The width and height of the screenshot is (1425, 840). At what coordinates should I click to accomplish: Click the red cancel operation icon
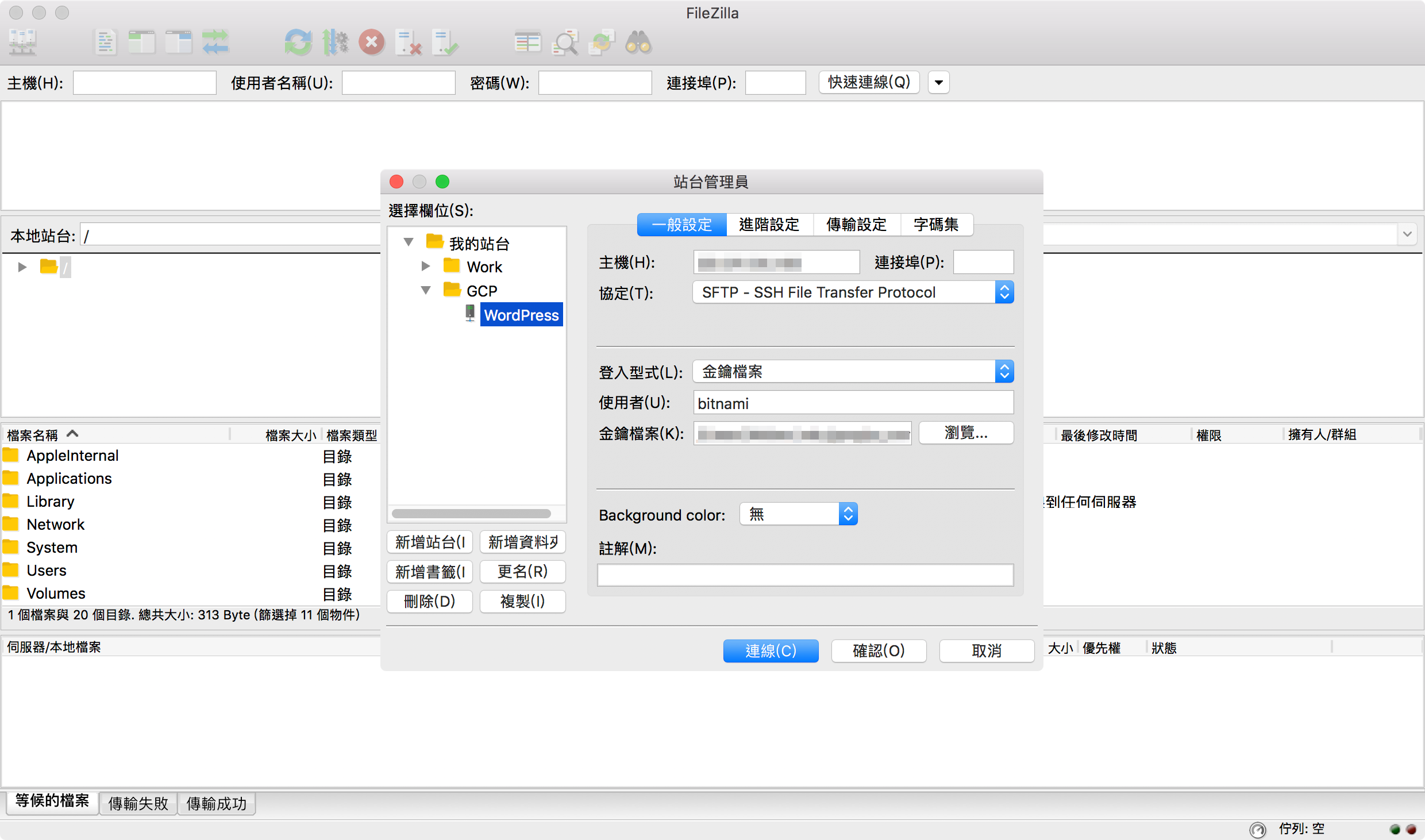[x=372, y=43]
